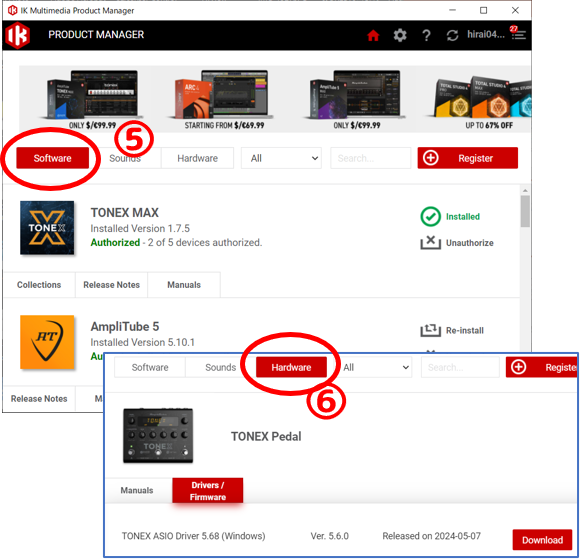
Task: Click 'Installed Version 5.10.1' text
Action: [x=142, y=342]
